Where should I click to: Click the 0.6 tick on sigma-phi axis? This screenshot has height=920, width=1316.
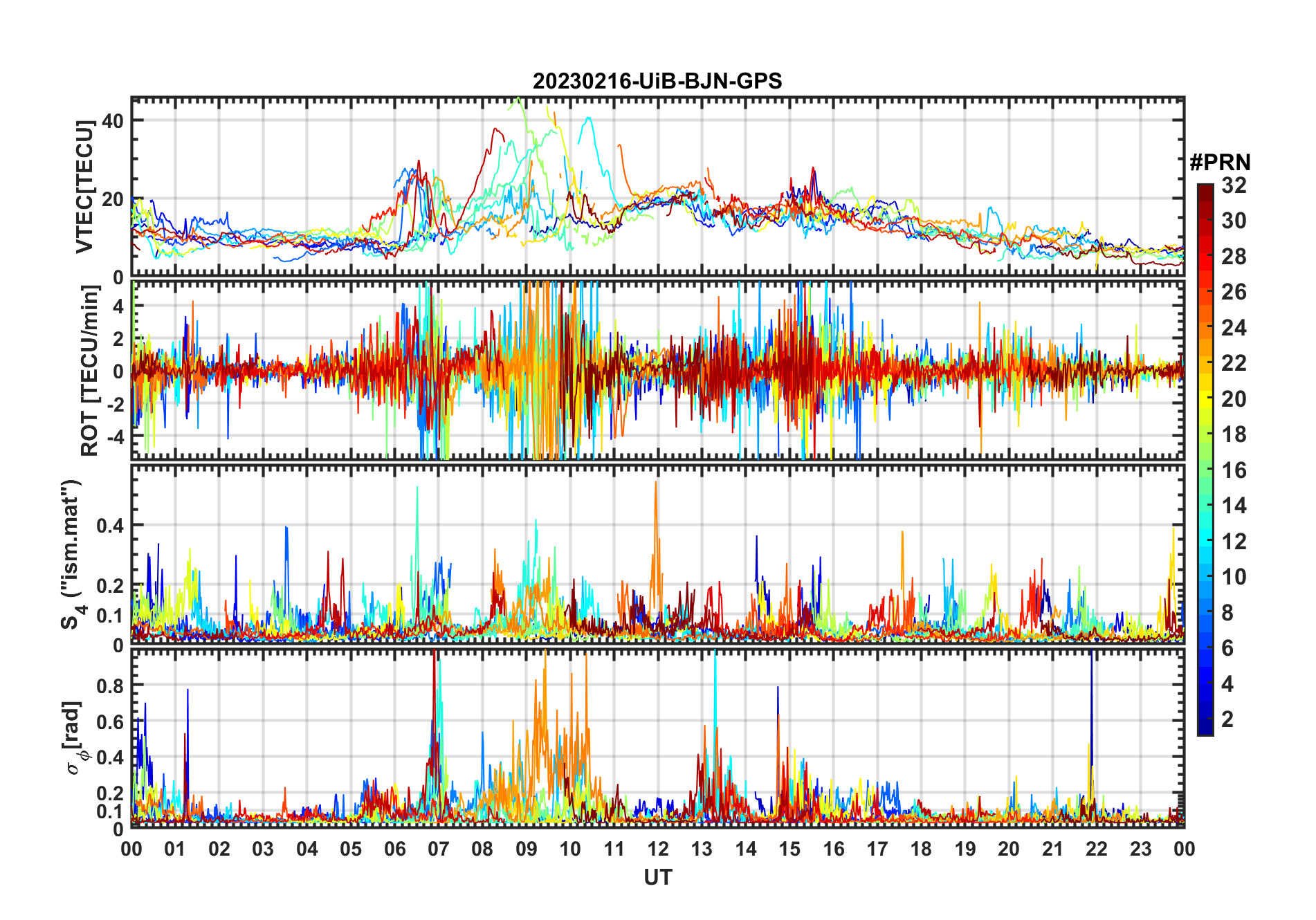click(x=110, y=721)
